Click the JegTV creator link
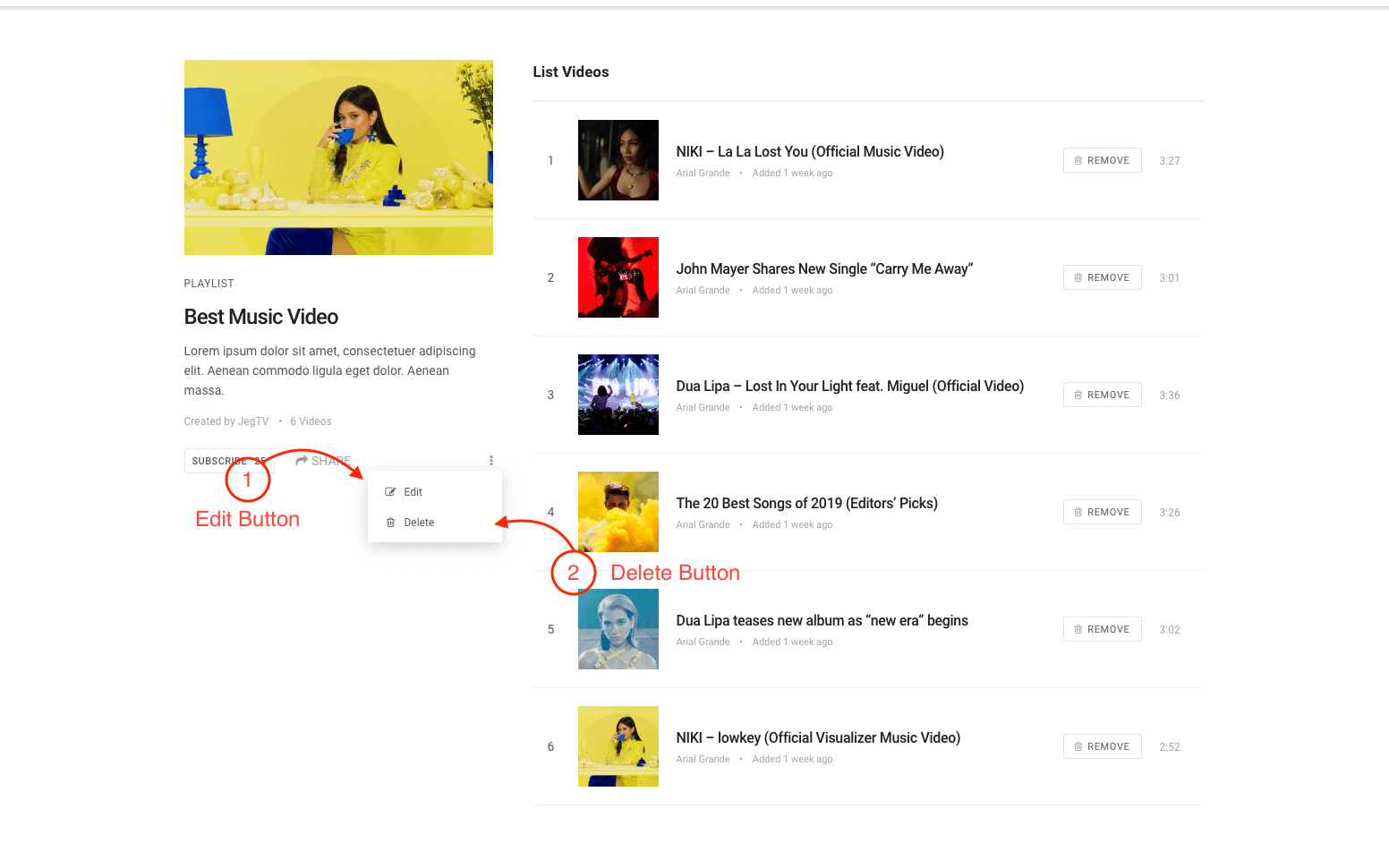The image size is (1389, 868). pyautogui.click(x=253, y=421)
